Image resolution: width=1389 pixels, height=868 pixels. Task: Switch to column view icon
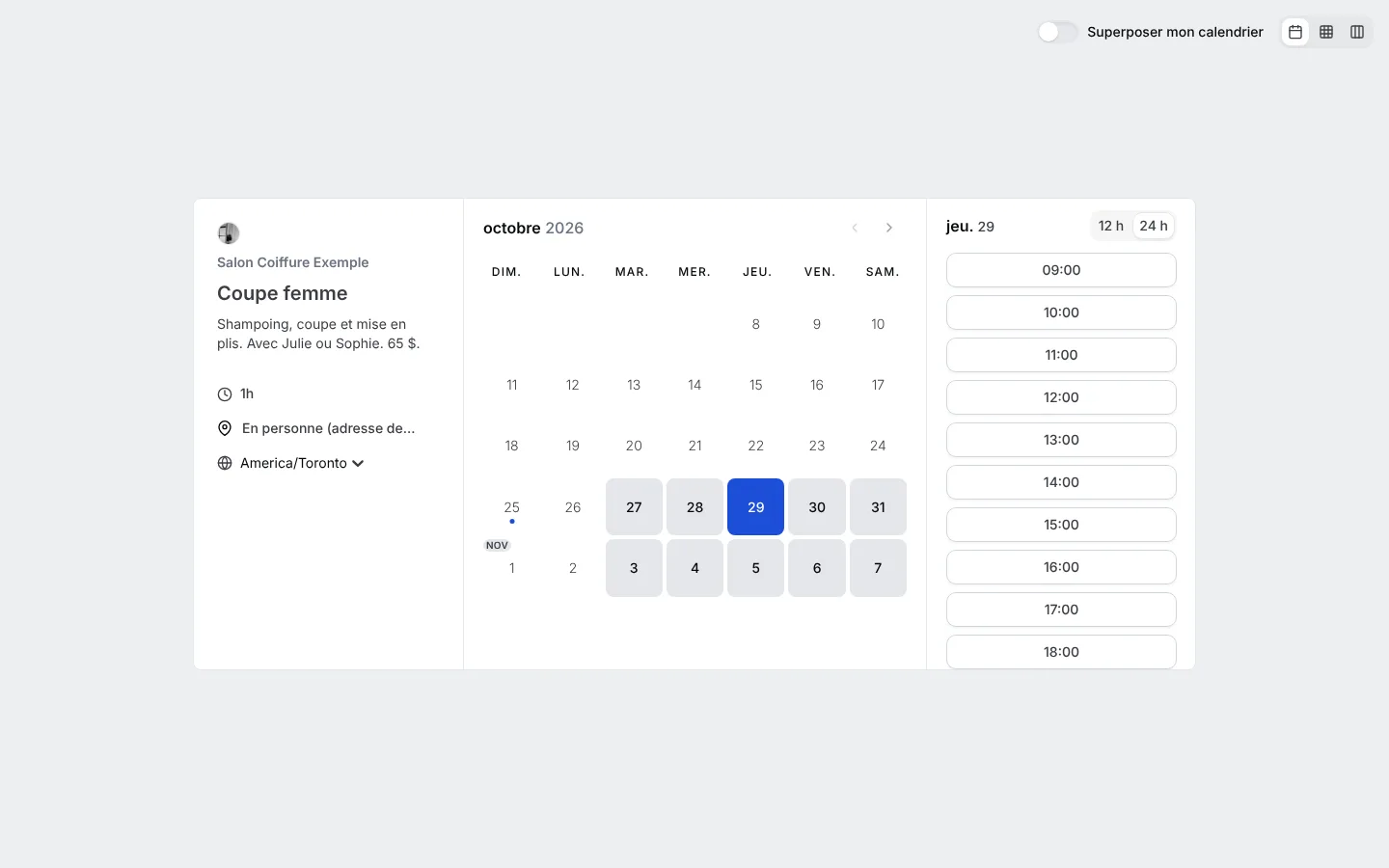[x=1357, y=32]
